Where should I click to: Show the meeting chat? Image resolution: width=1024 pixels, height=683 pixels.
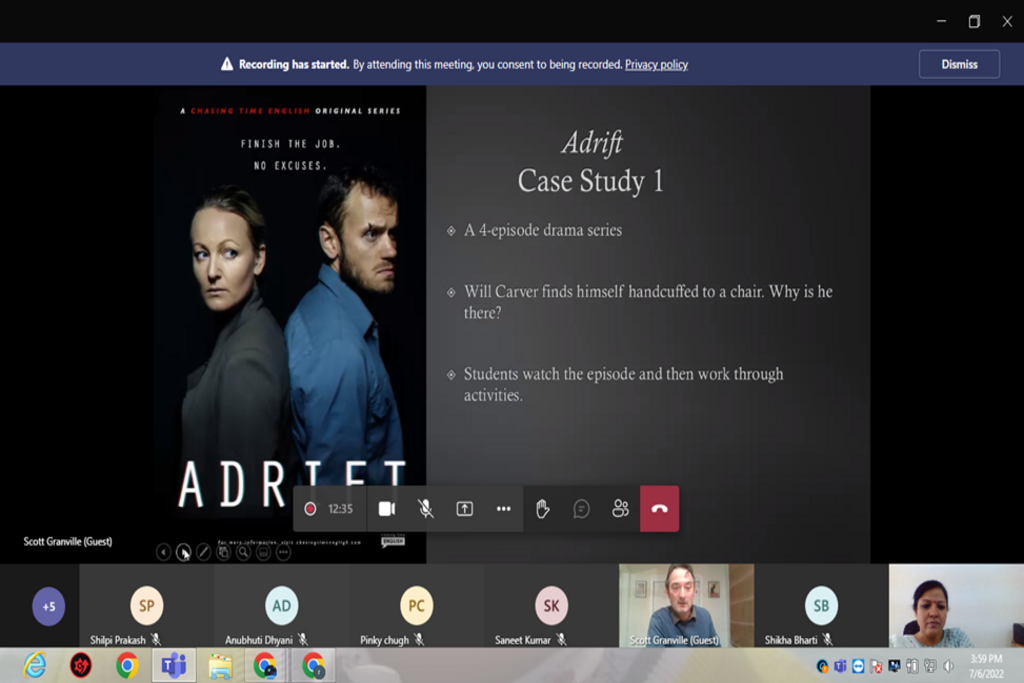(x=581, y=509)
